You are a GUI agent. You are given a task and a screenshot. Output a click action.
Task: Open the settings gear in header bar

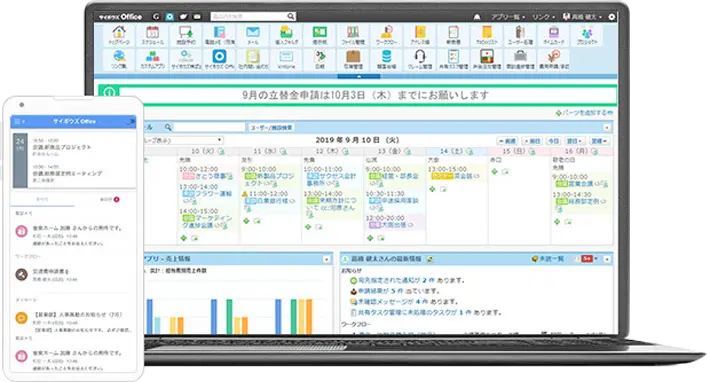(612, 17)
